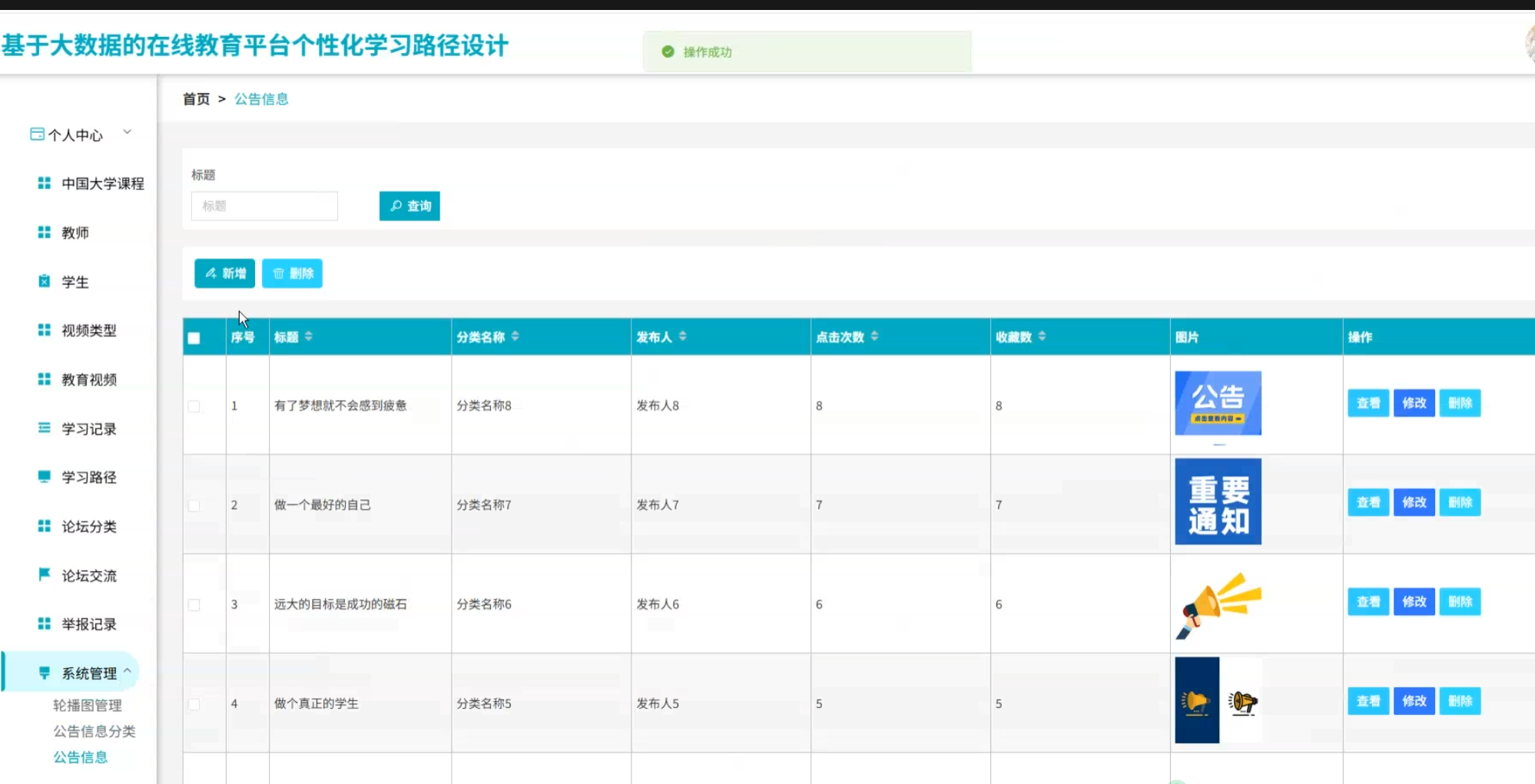Click 查看 for 做个真正的学生 row
This screenshot has height=784, width=1535.
click(x=1368, y=701)
